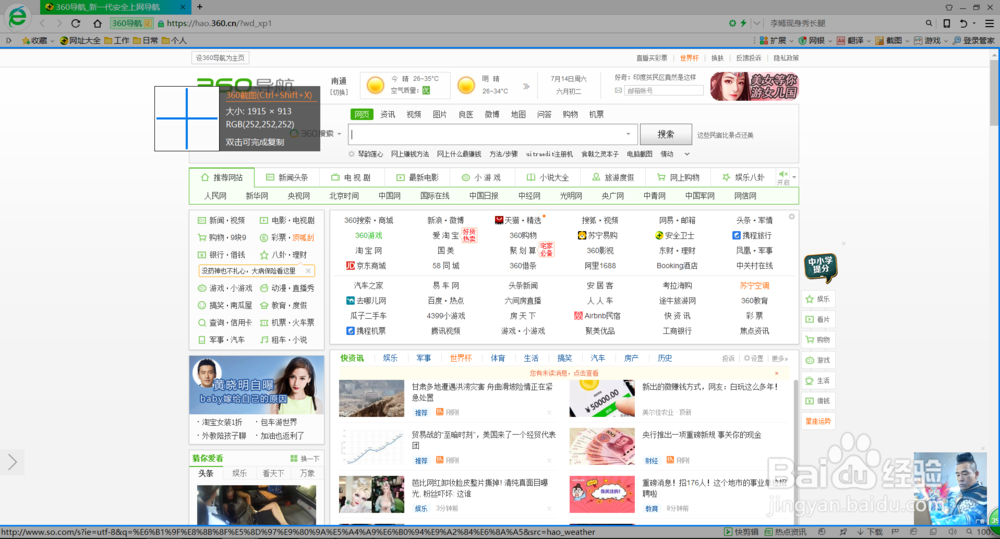
Task: Open the flood news thumbnail image
Action: (372, 399)
